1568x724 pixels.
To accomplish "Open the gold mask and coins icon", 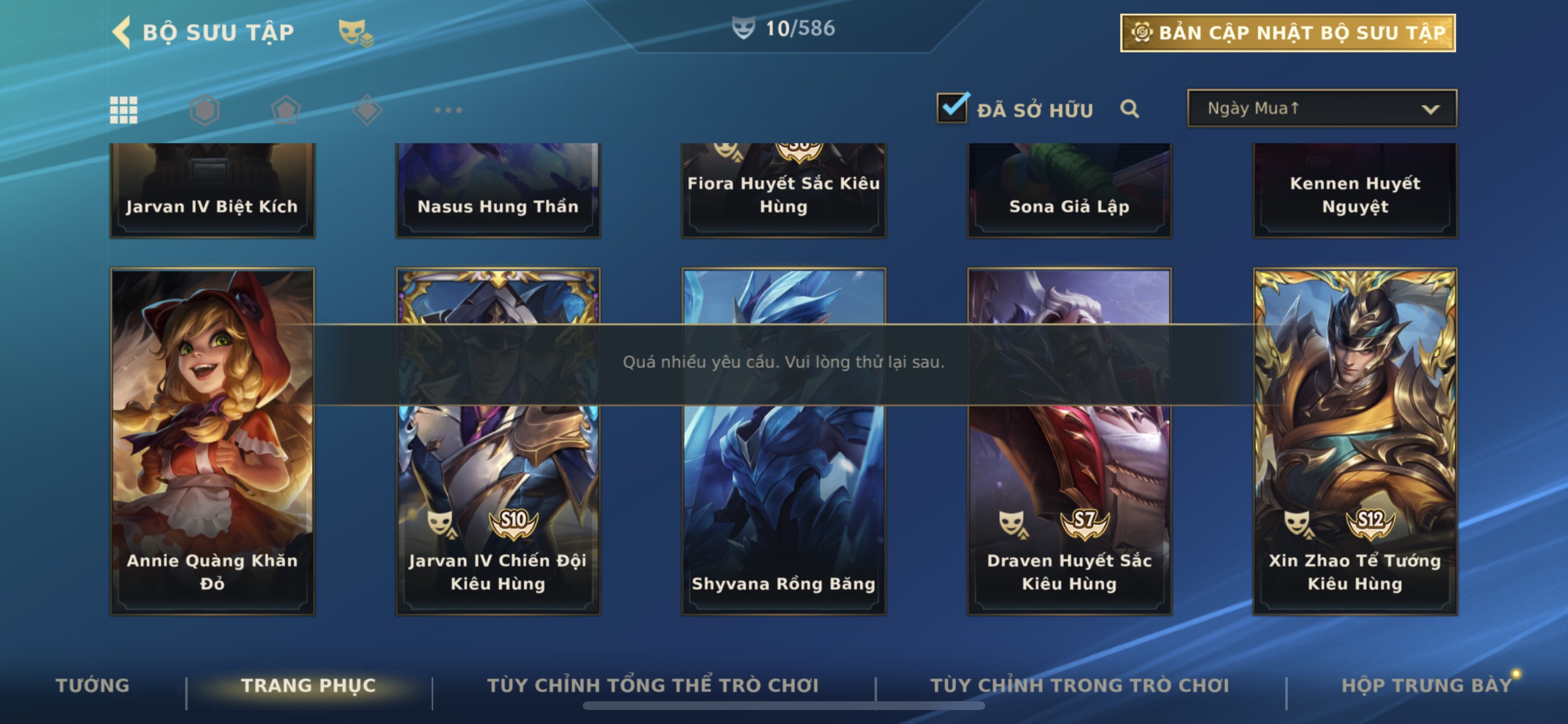I will (355, 32).
